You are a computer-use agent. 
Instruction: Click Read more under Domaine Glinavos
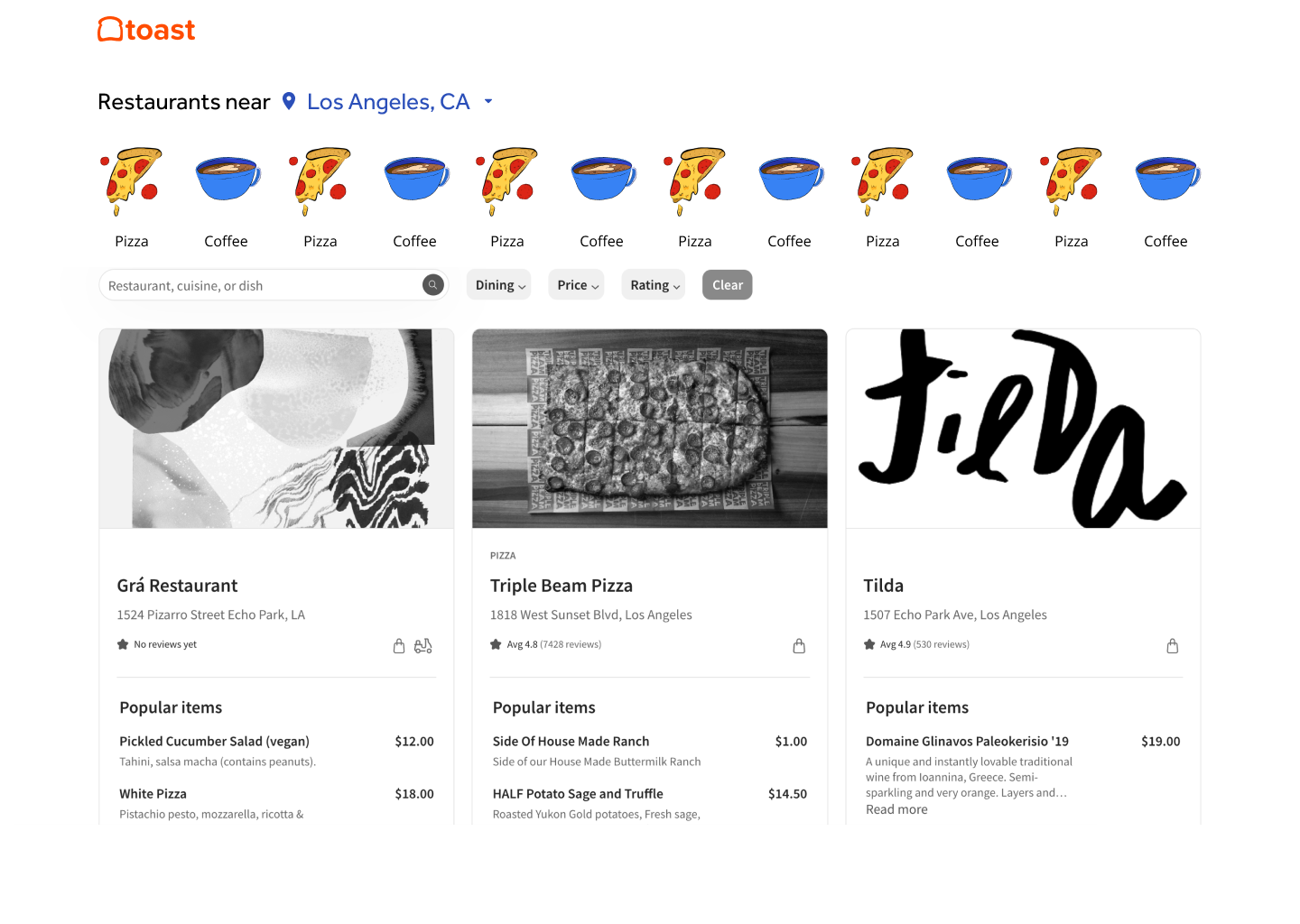pyautogui.click(x=896, y=809)
